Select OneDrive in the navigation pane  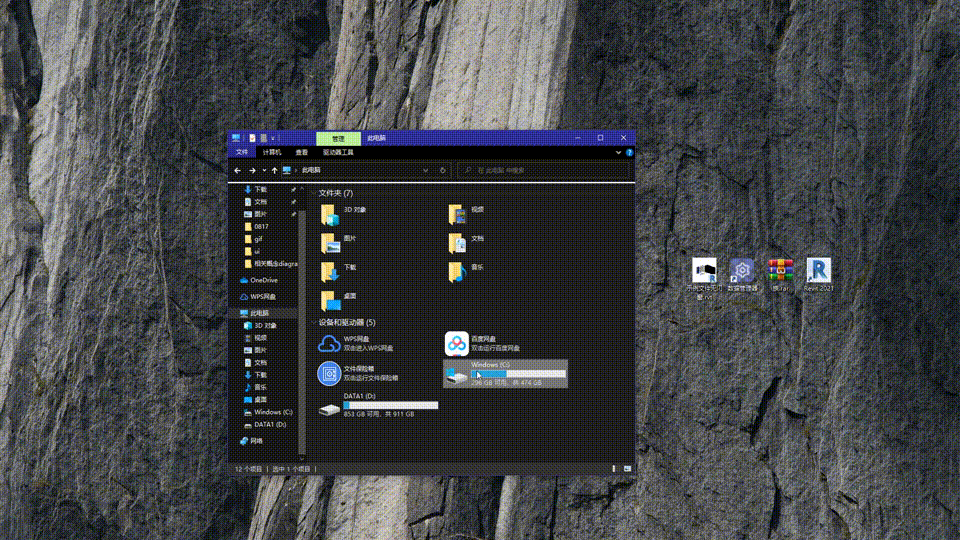tap(263, 280)
